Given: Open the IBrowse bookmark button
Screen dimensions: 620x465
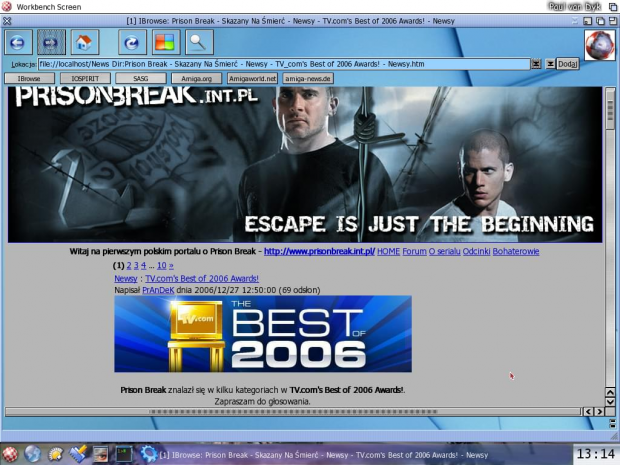Looking at the screenshot, I should tap(29, 79).
